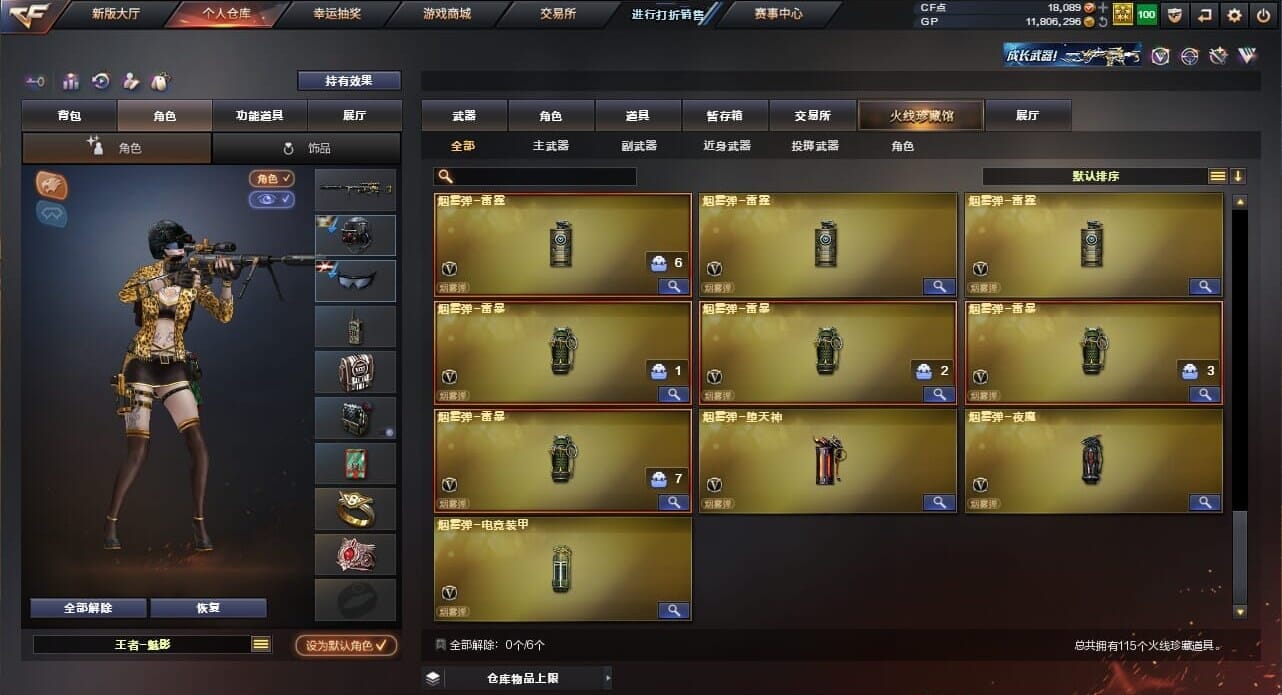Click the 全部解除 button
Image resolution: width=1282 pixels, height=695 pixels.
coord(88,608)
